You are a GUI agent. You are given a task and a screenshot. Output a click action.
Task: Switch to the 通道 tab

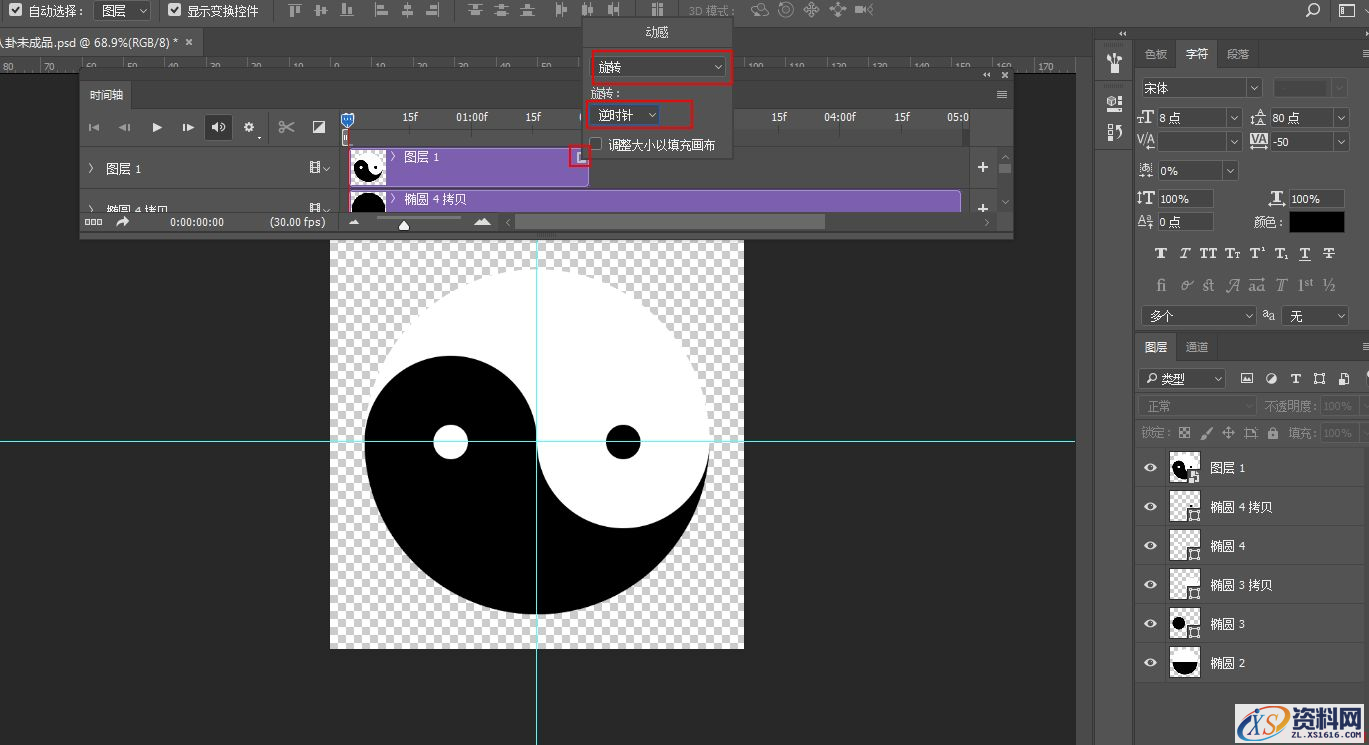click(1196, 346)
